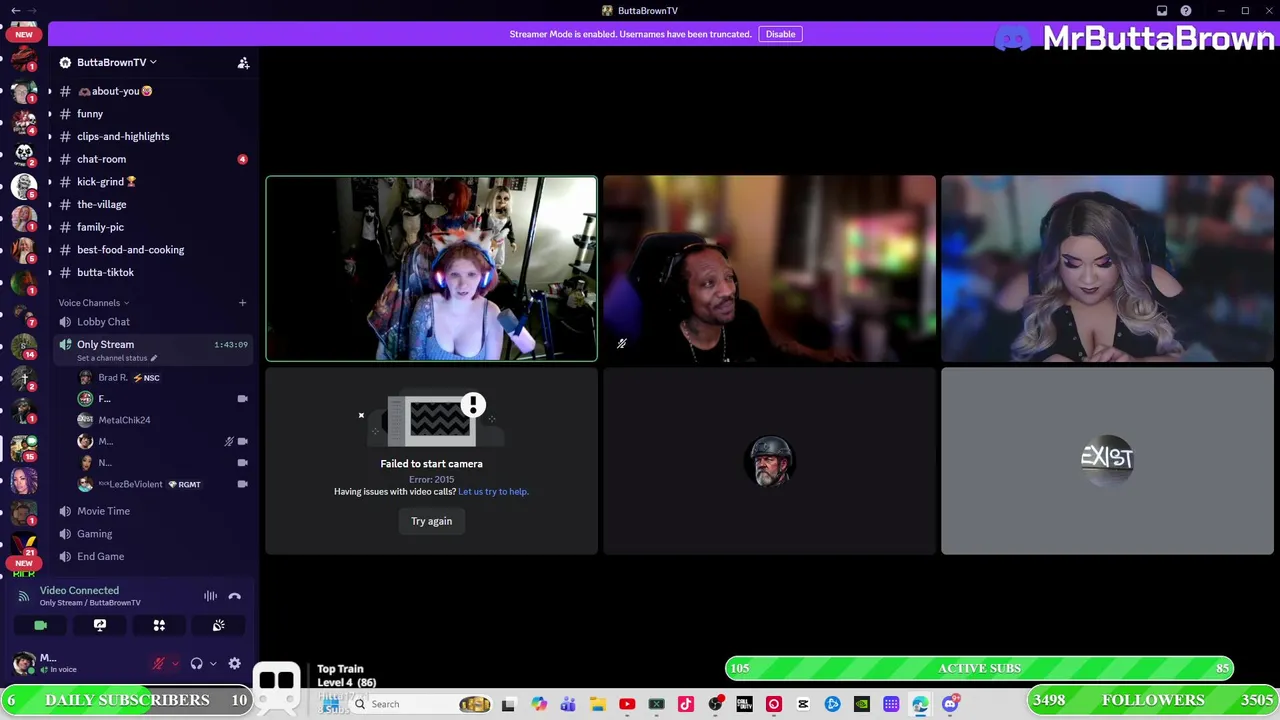Viewport: 1280px width, 720px height.
Task: Open TikTok from the taskbar
Action: [x=686, y=704]
